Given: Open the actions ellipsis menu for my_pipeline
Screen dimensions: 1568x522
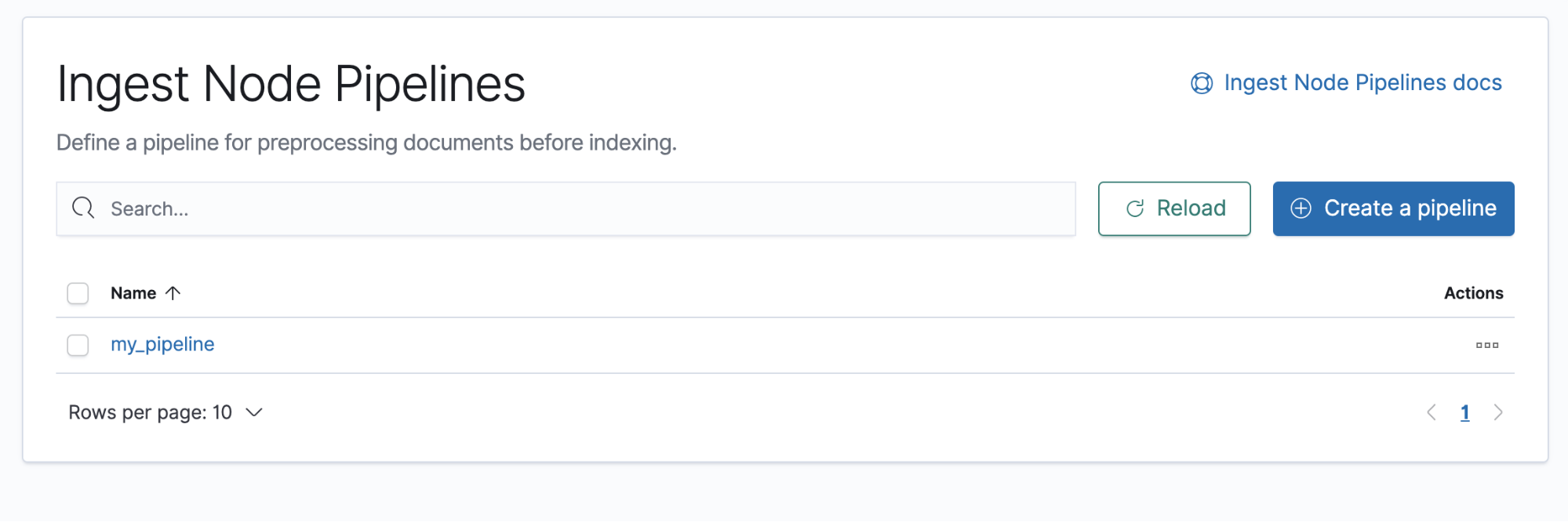Looking at the screenshot, I should (1486, 345).
